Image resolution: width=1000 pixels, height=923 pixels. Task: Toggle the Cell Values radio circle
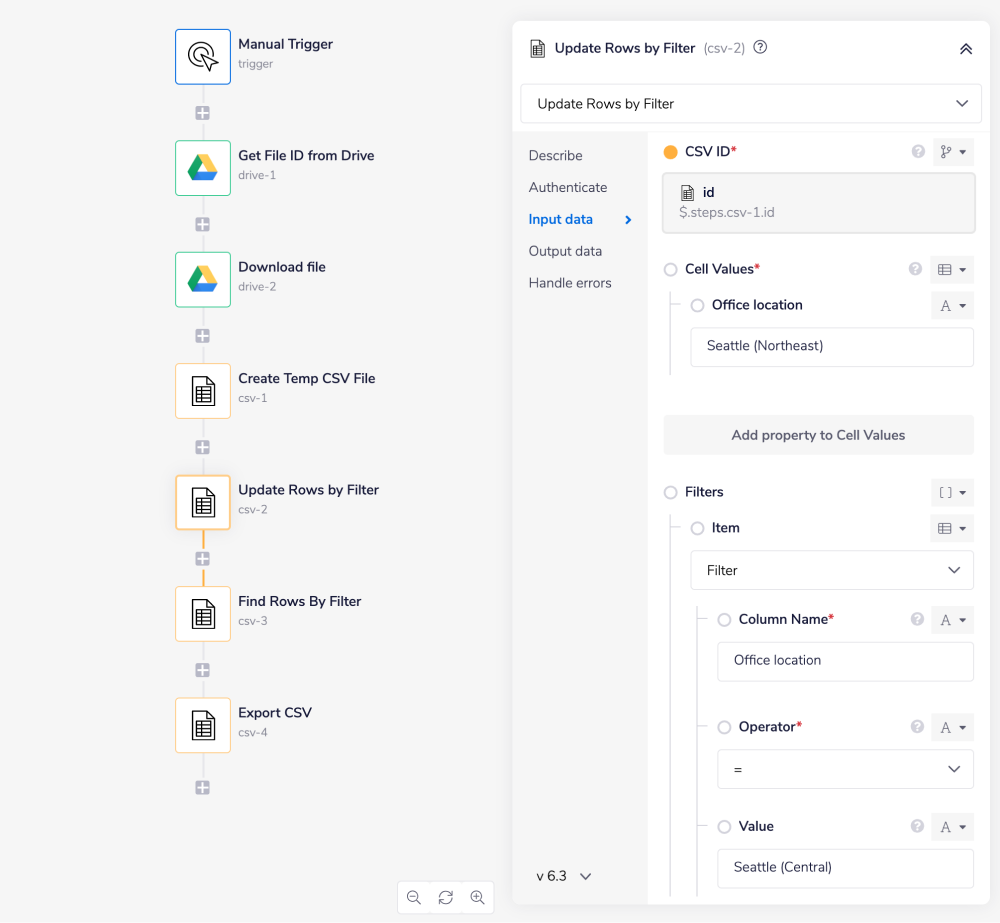(x=671, y=269)
